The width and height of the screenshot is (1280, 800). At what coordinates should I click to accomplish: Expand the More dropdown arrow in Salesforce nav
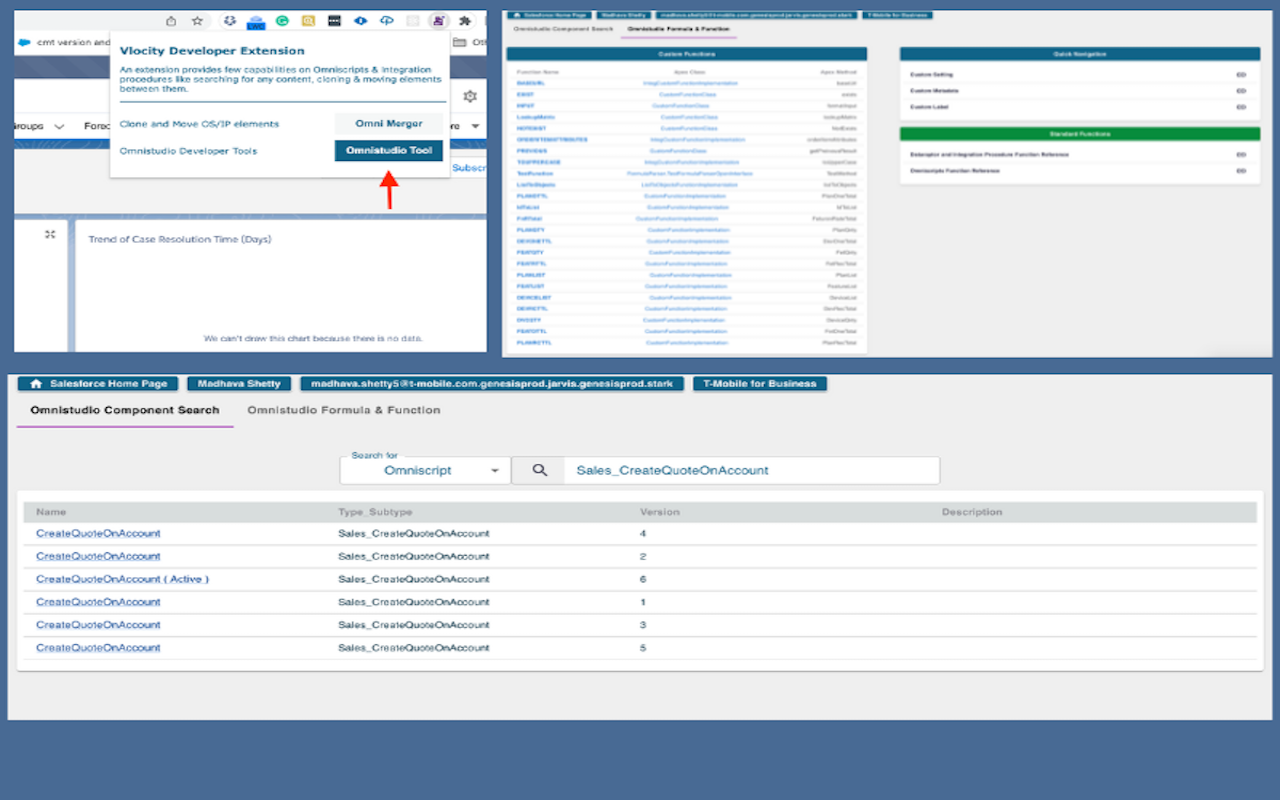click(x=475, y=127)
